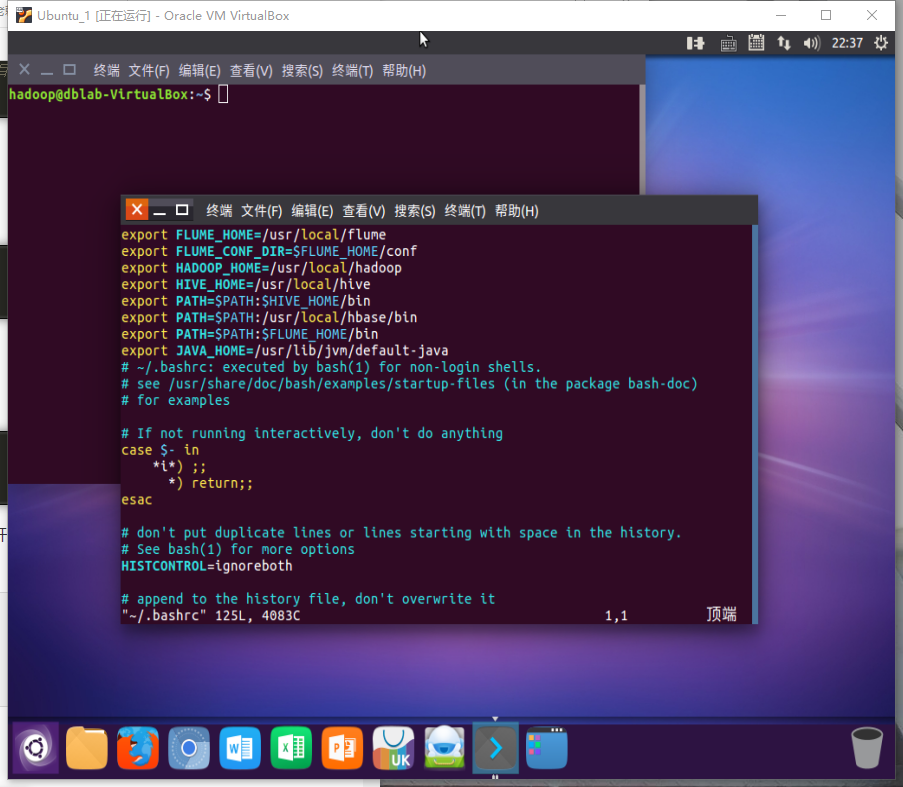Maximize the back terminal window
Viewport: 903px width, 787px height.
coord(70,70)
